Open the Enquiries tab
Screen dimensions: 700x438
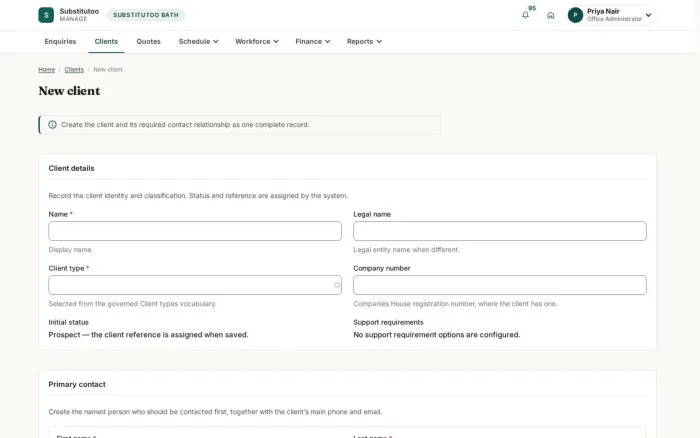[x=60, y=42]
